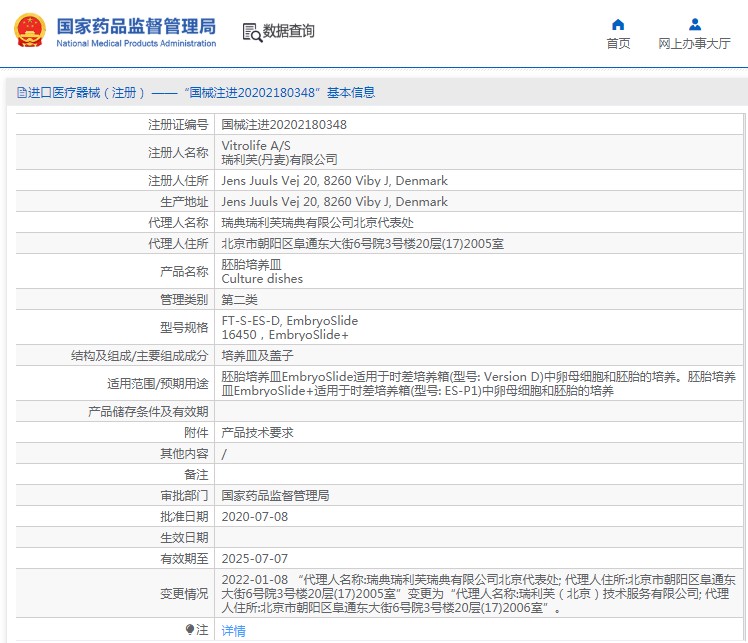Open the 数据查询 search icon
This screenshot has width=748, height=643.
(252, 32)
